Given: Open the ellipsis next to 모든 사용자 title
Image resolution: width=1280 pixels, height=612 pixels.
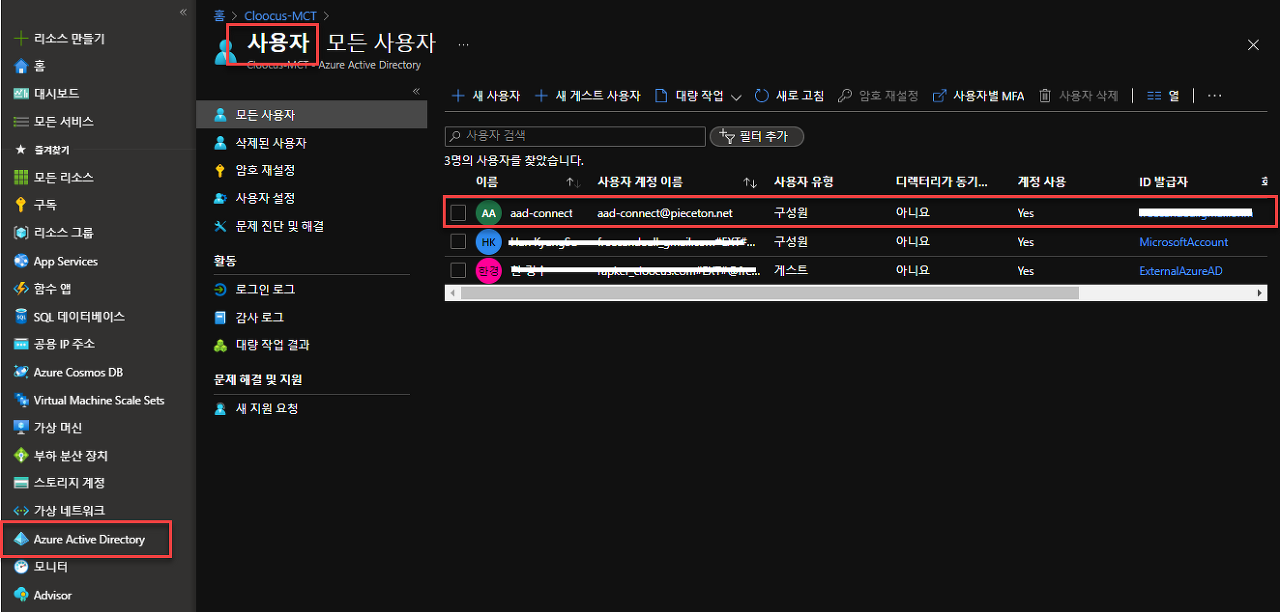Looking at the screenshot, I should click(x=464, y=44).
